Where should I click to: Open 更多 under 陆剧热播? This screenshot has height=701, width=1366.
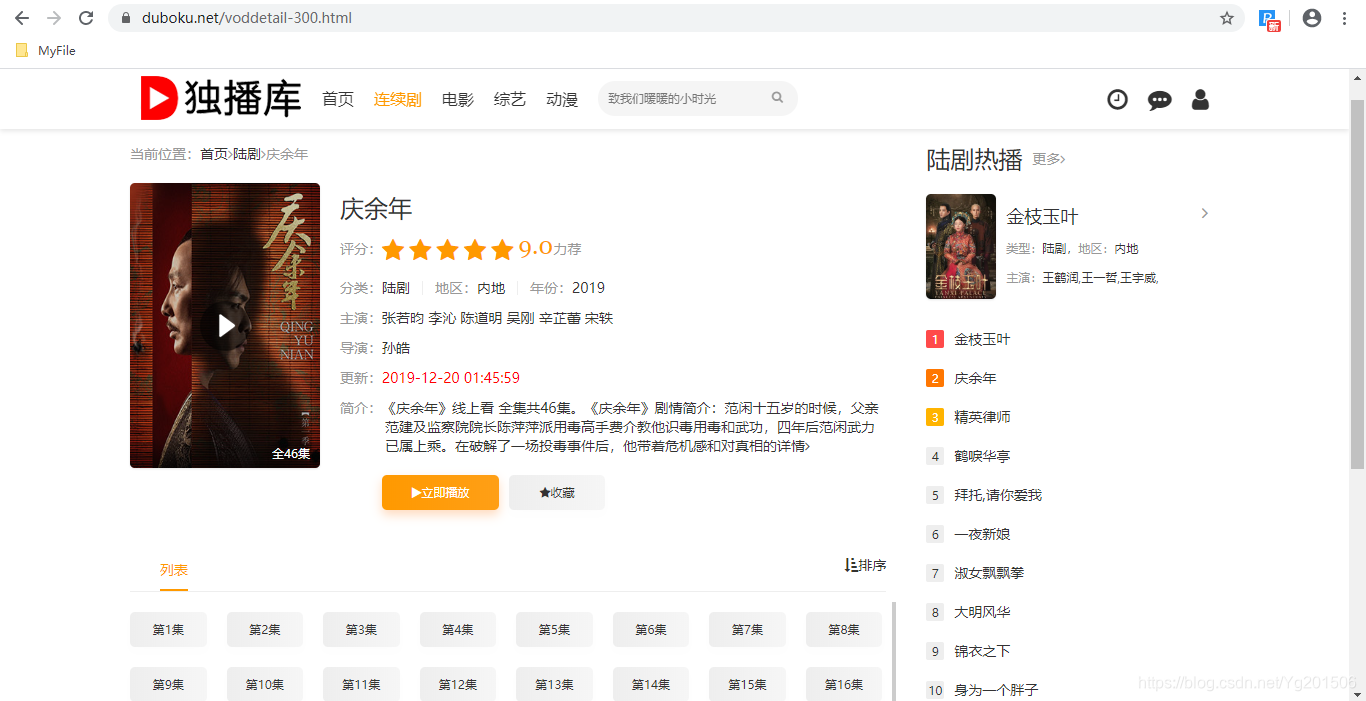(1049, 159)
